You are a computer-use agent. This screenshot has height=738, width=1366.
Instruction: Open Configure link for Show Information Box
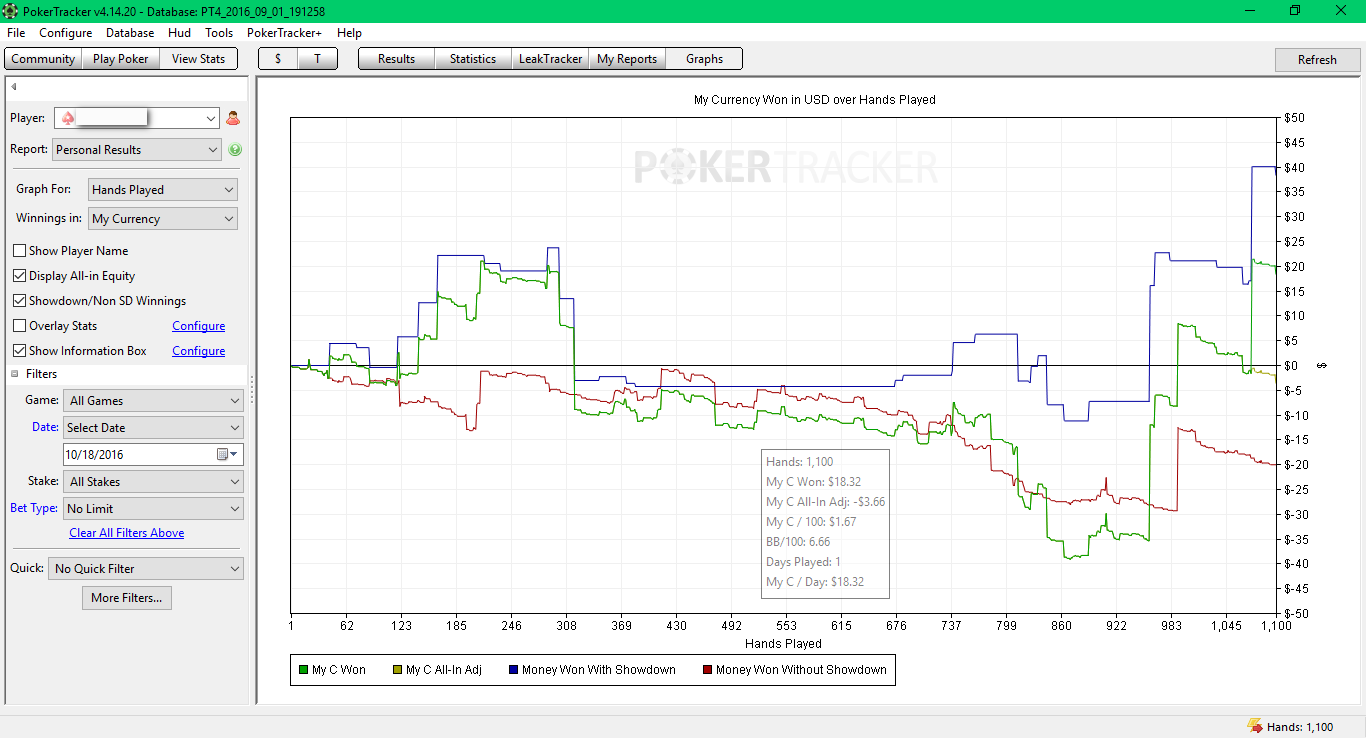(199, 351)
